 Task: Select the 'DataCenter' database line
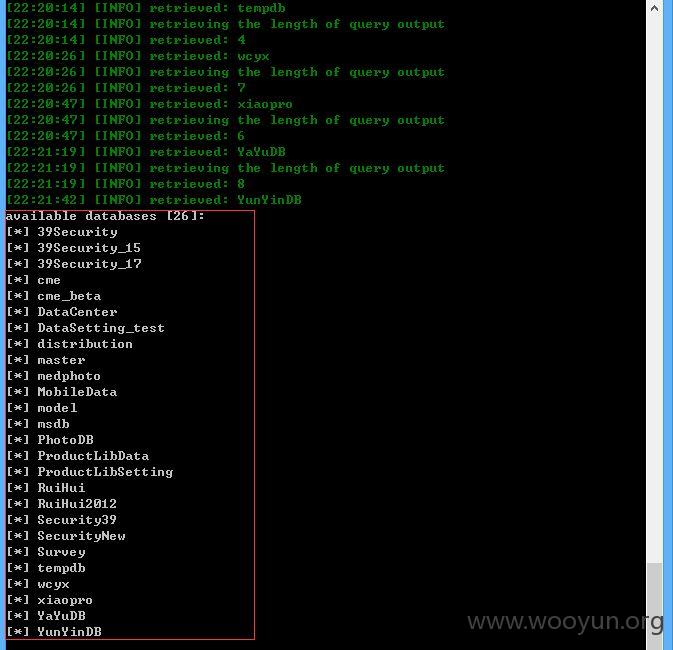coord(62,312)
